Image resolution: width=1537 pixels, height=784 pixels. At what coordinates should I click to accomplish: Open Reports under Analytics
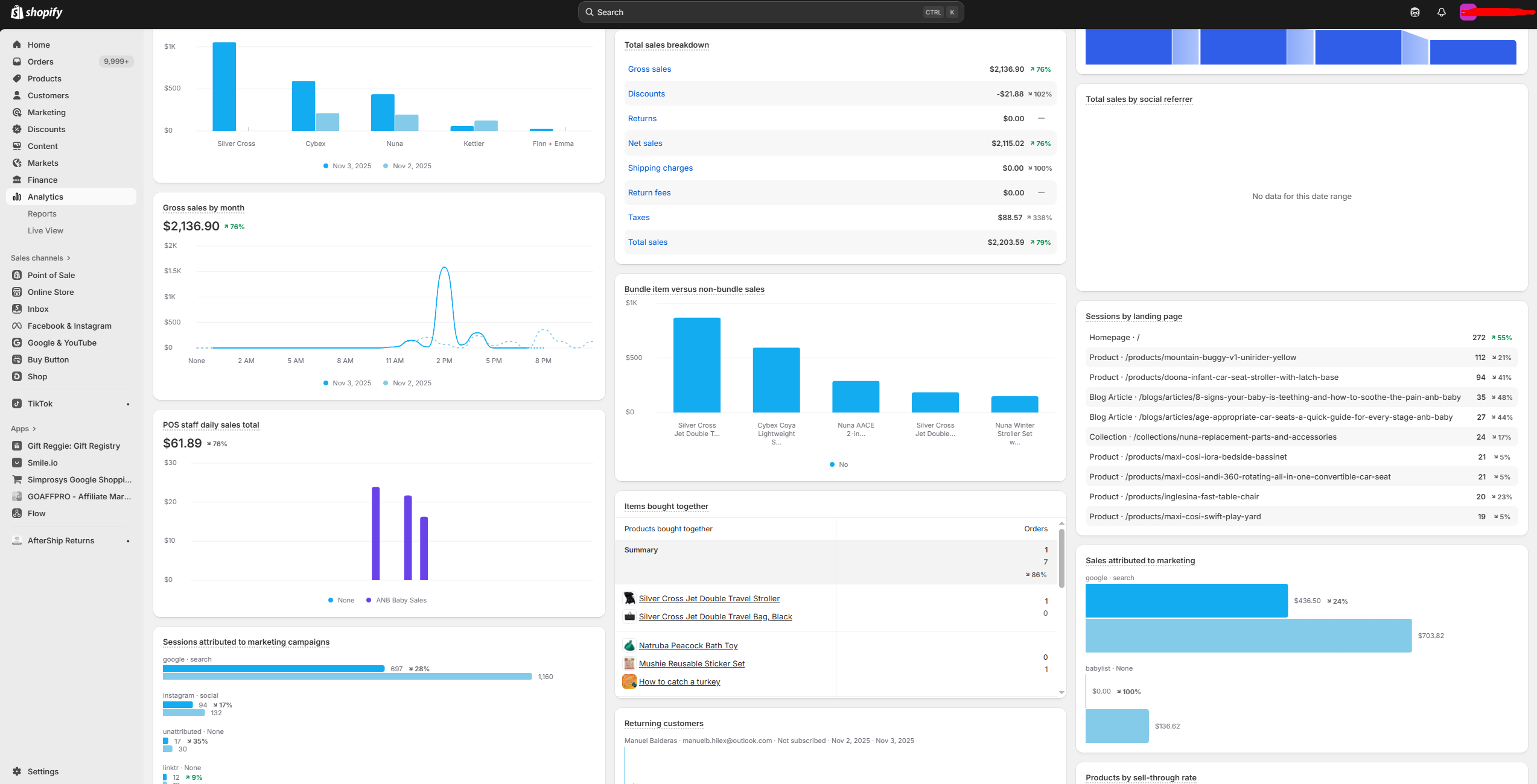pyautogui.click(x=42, y=213)
